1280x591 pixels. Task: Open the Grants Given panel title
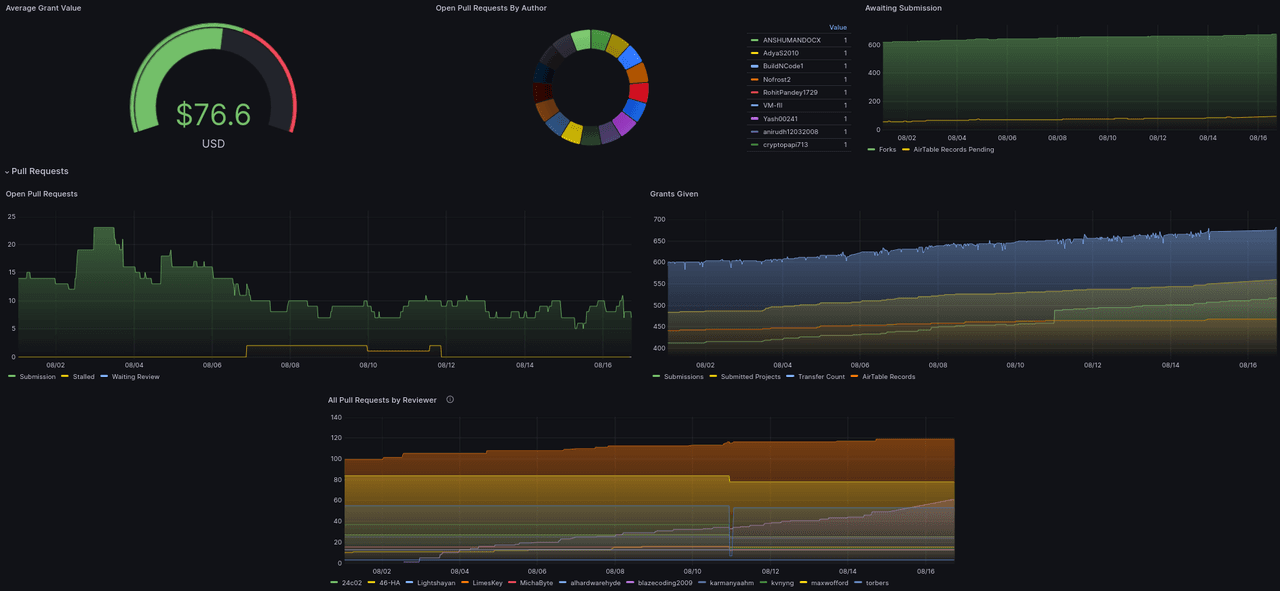coord(674,194)
